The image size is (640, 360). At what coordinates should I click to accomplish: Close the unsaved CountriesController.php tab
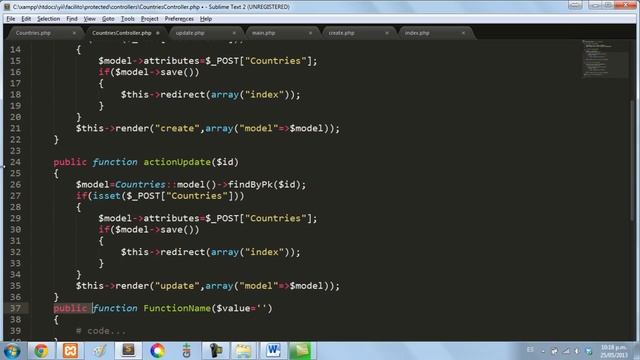coord(158,33)
